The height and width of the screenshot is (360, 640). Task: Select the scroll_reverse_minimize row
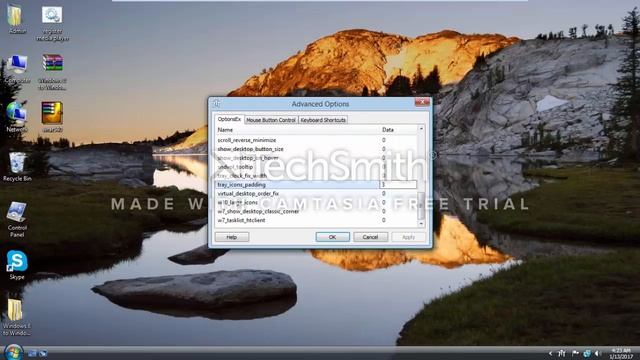316,140
